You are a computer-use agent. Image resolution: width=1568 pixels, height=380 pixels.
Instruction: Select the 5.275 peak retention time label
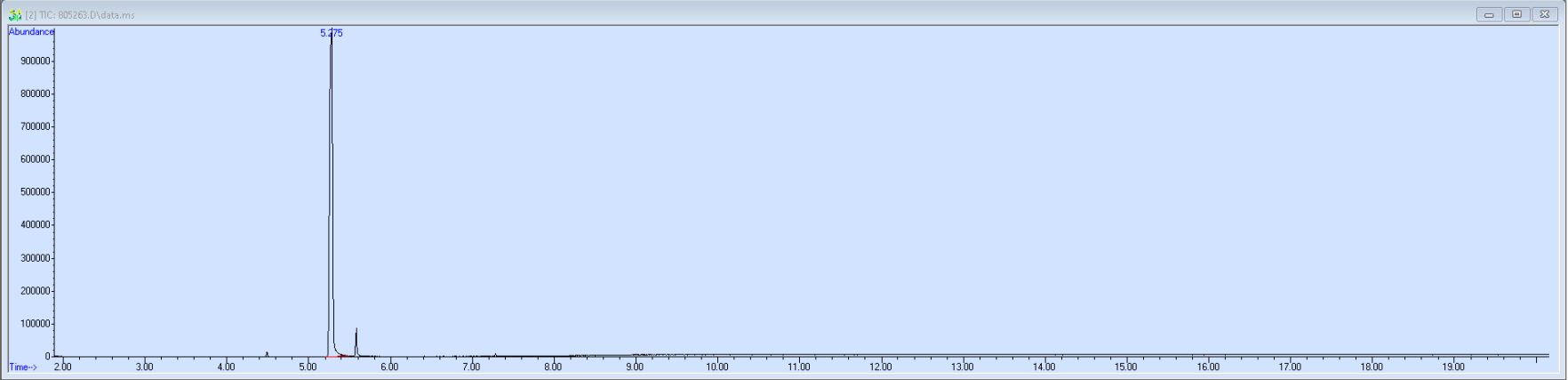pyautogui.click(x=332, y=33)
